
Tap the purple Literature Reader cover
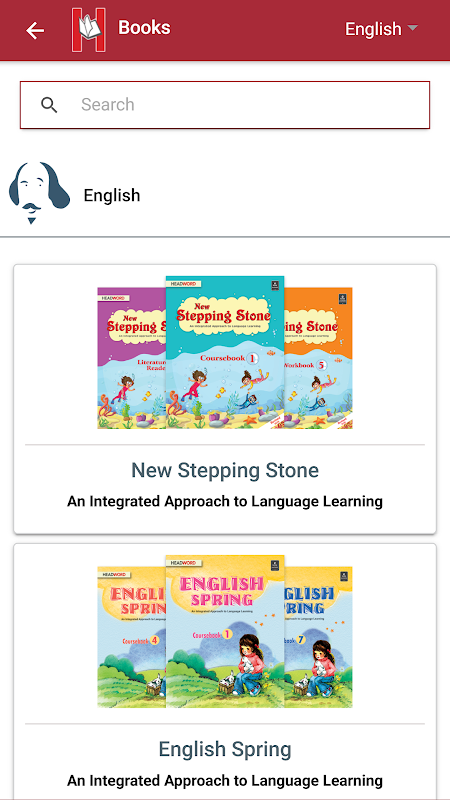pos(132,358)
